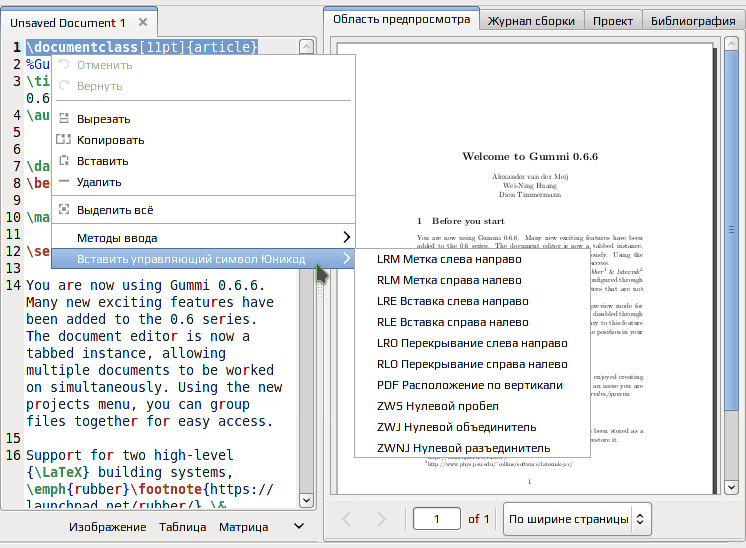Click the Матрица button

pos(244,527)
